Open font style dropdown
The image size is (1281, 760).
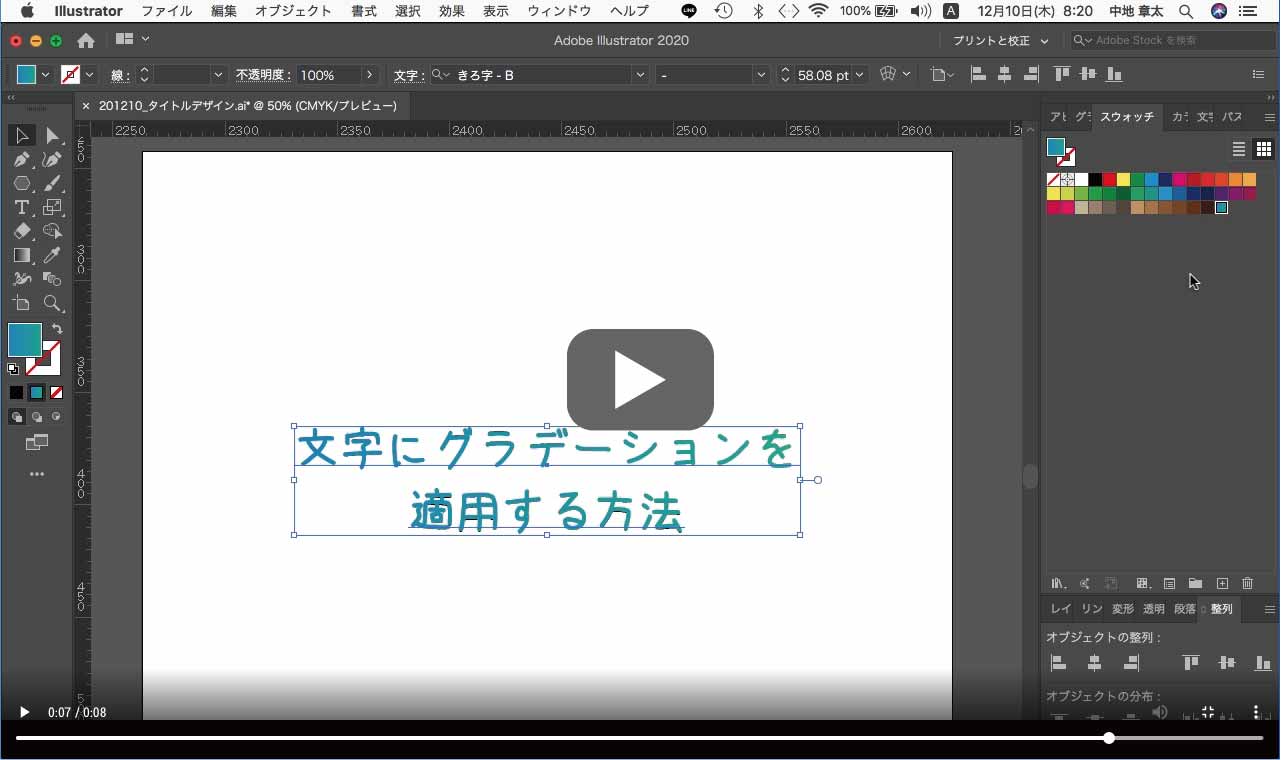tap(761, 75)
